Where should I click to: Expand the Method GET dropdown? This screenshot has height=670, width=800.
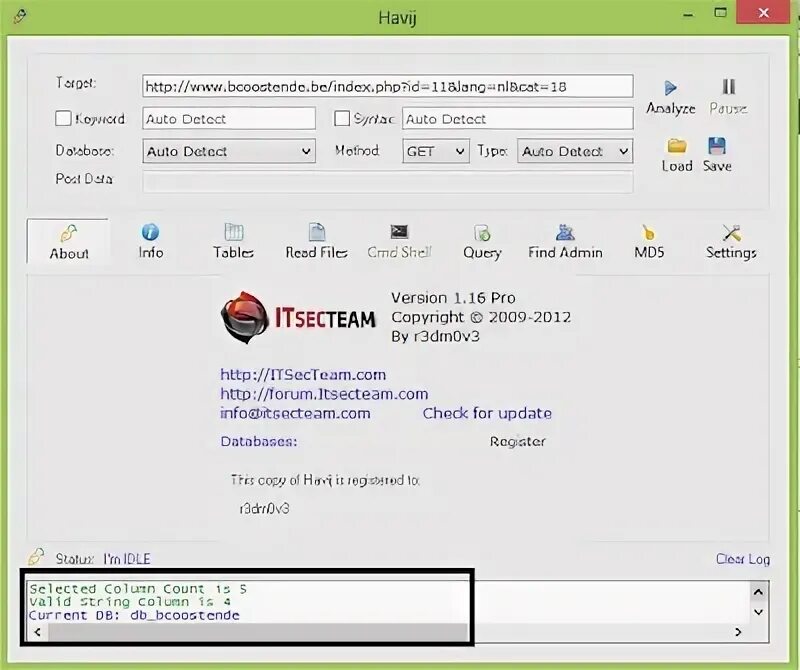[x=436, y=151]
